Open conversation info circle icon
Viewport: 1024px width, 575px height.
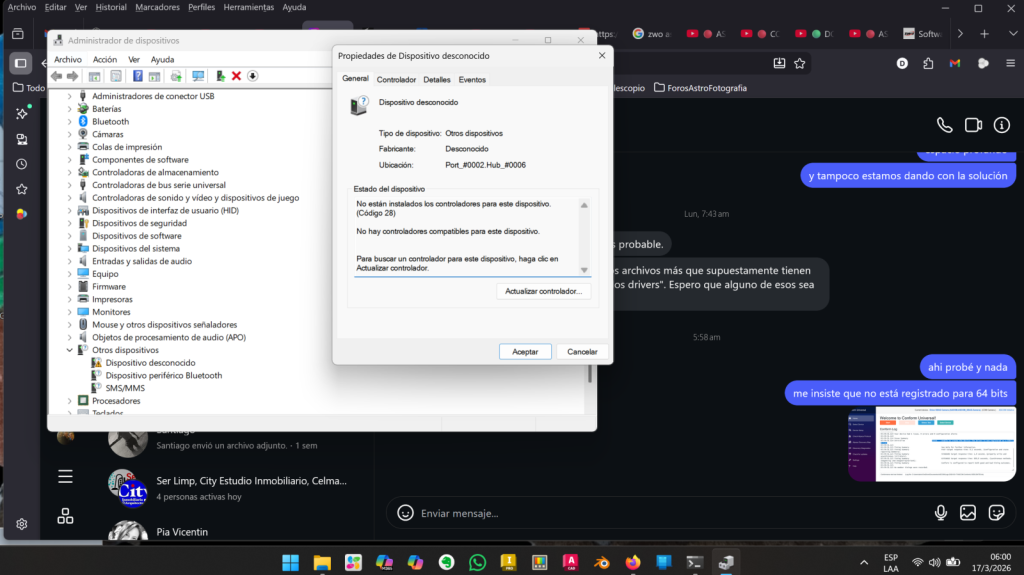pos(1002,125)
